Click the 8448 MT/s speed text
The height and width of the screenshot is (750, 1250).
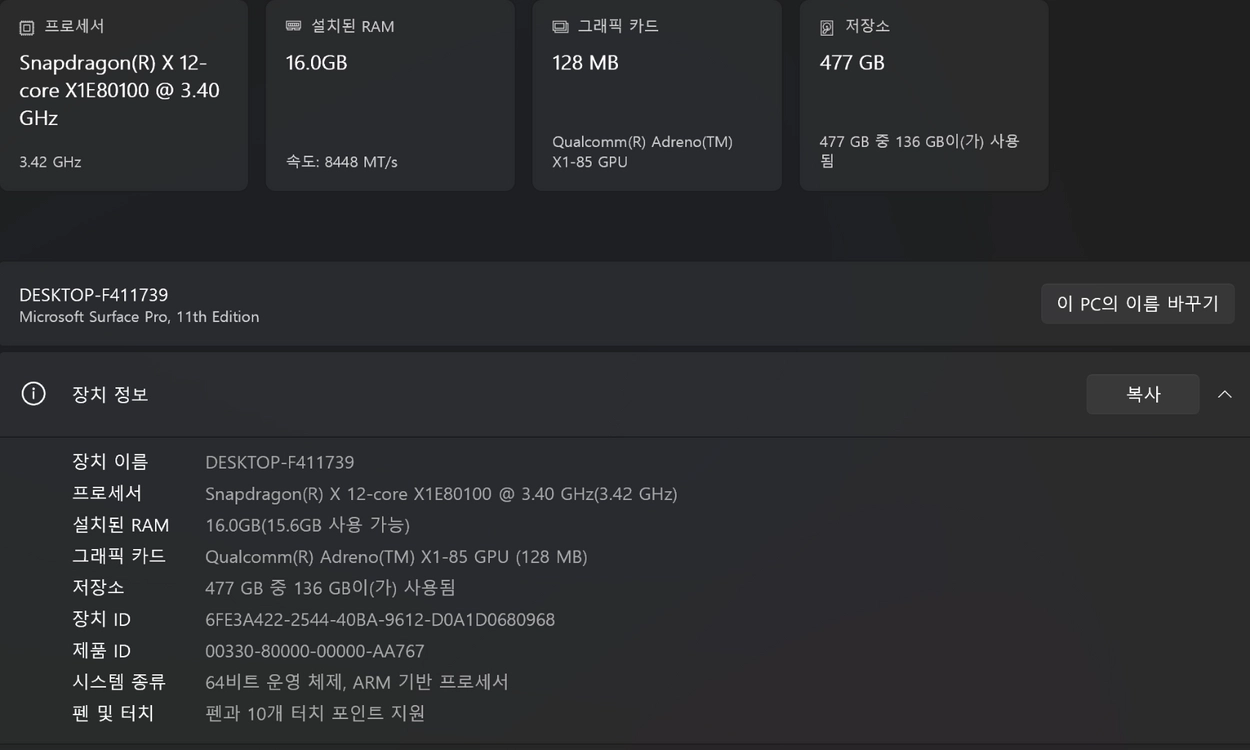(x=361, y=162)
